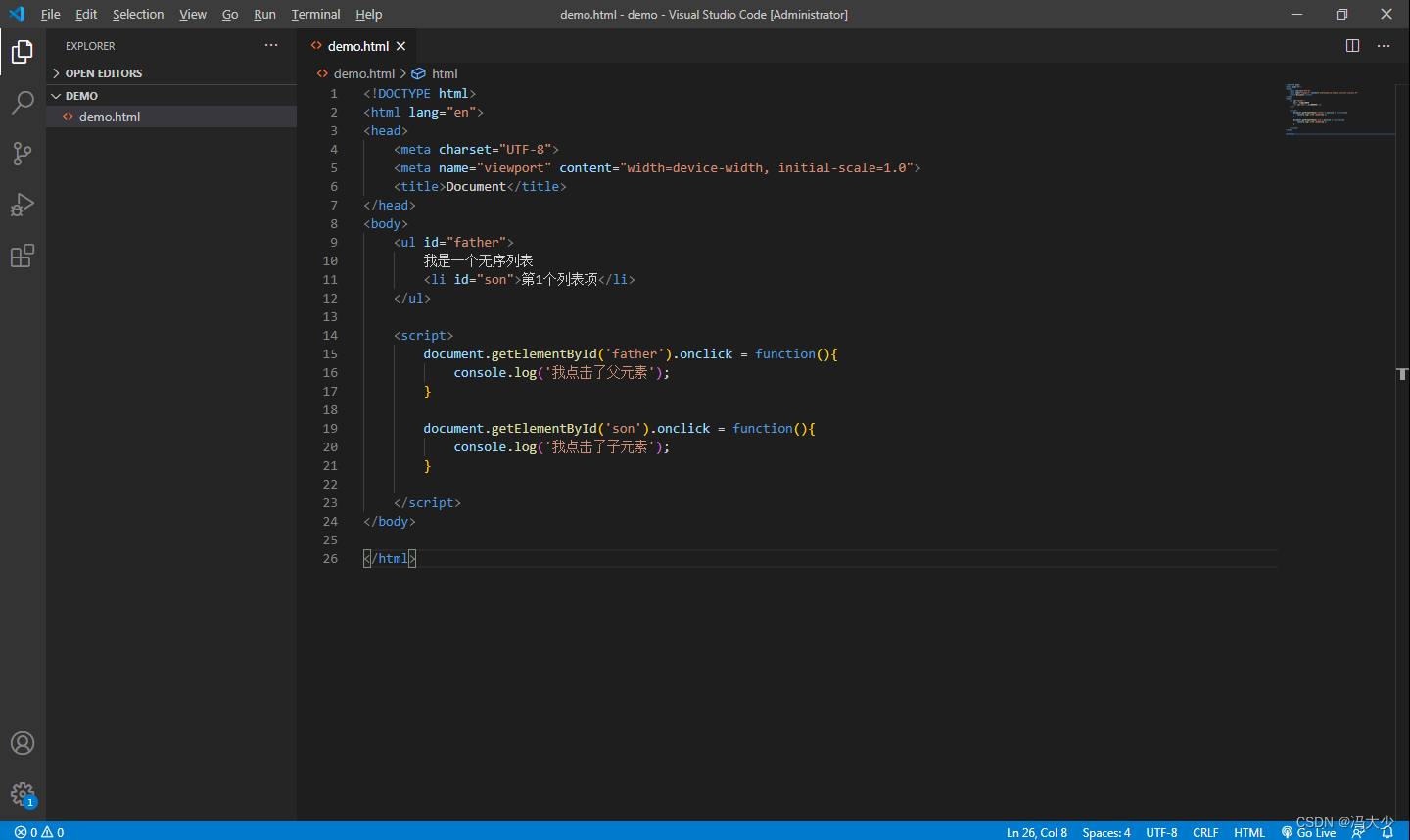Click the word Document in title tag
This screenshot has height=840, width=1410.
point(476,186)
